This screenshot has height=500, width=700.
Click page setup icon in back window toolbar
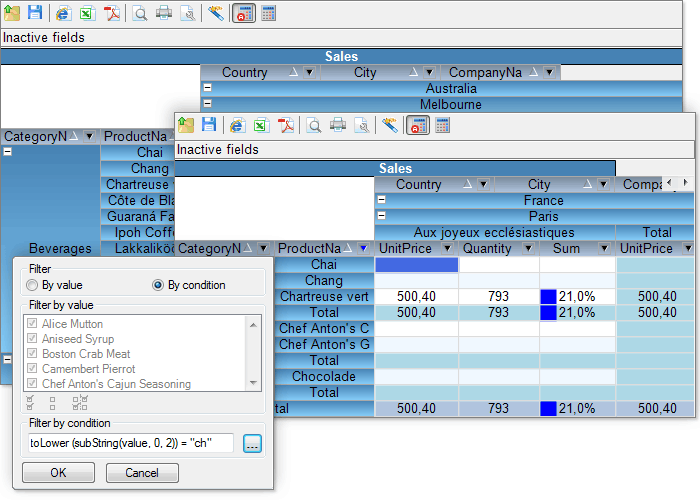(x=188, y=13)
